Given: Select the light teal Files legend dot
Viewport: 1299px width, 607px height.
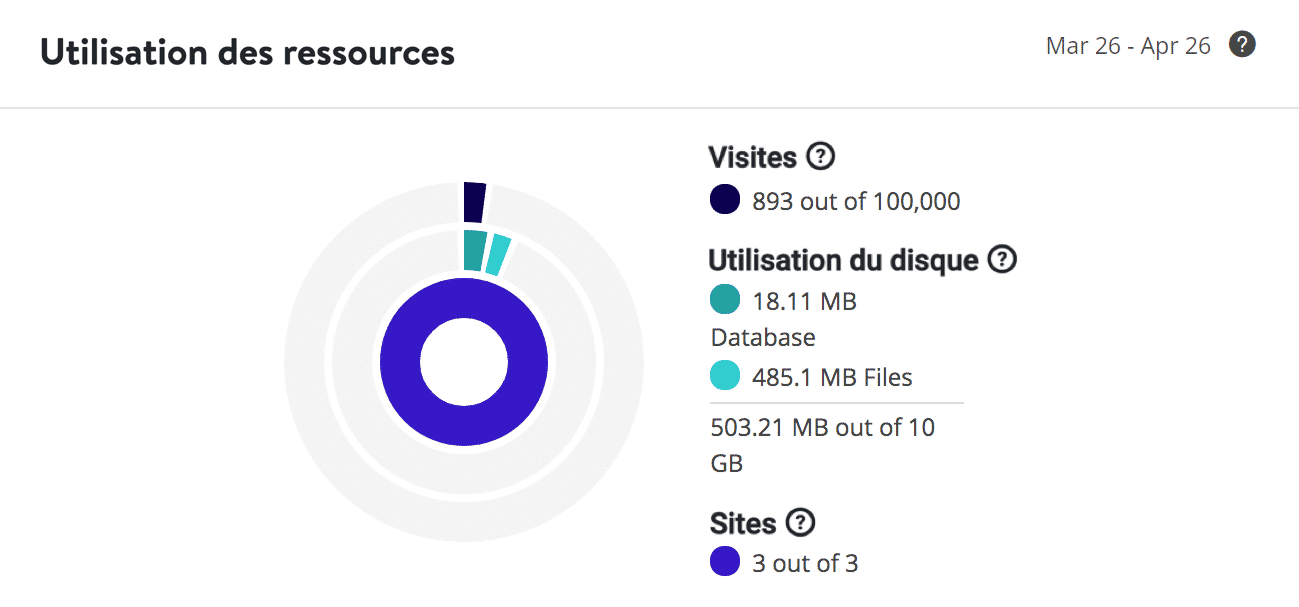Looking at the screenshot, I should (724, 376).
